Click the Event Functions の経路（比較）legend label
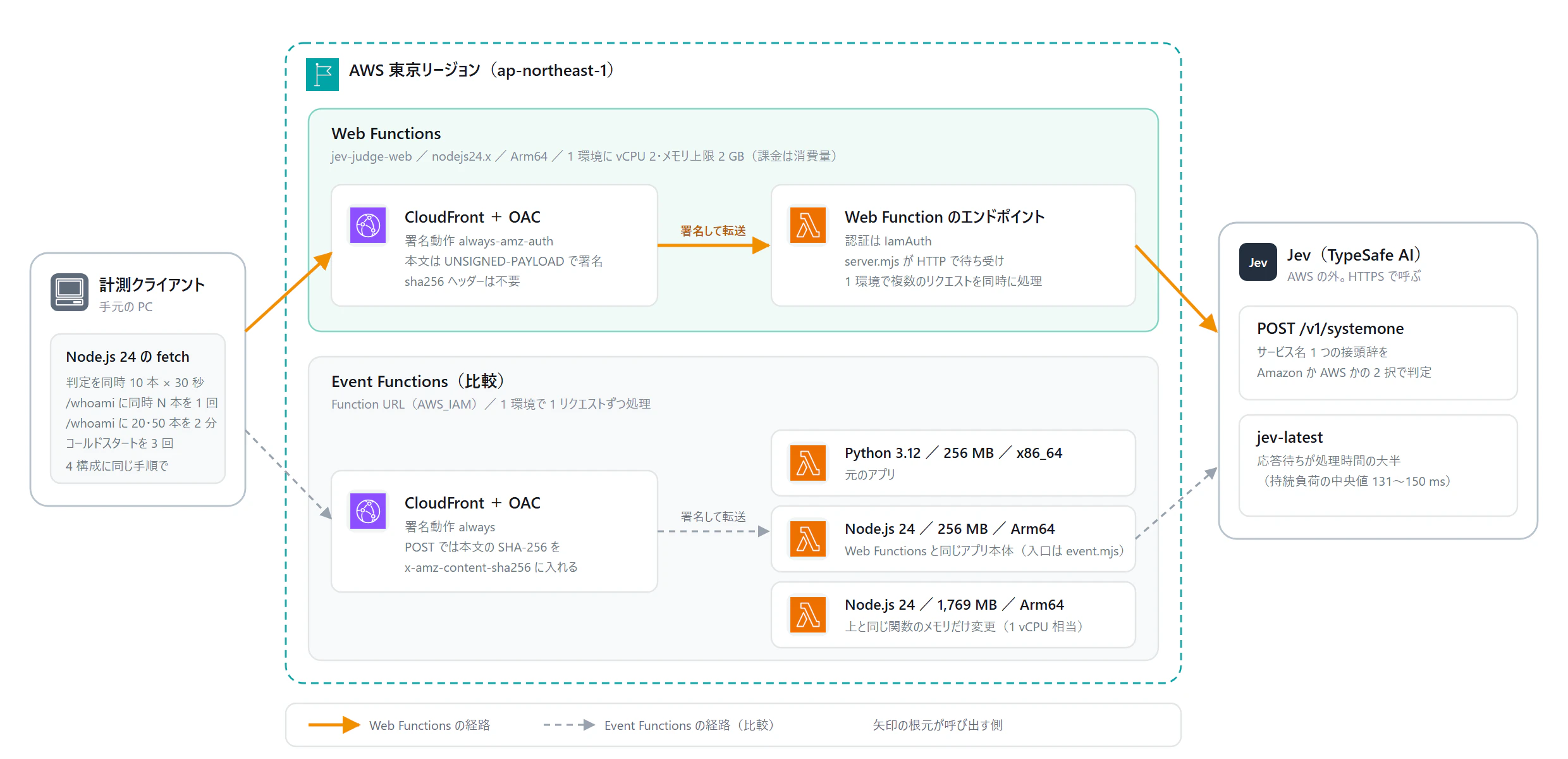Image resolution: width=1568 pixels, height=759 pixels. click(x=689, y=725)
